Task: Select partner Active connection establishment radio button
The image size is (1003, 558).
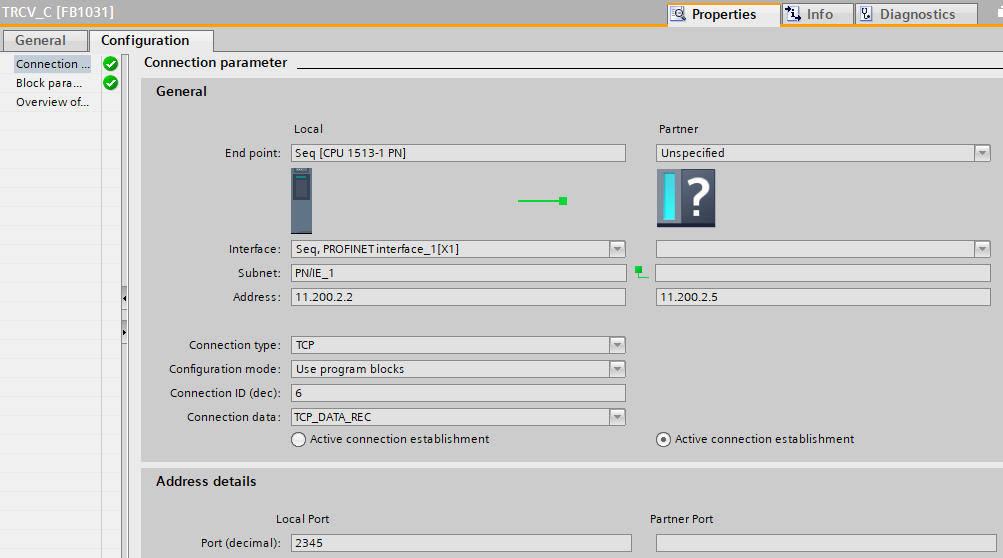Action: pyautogui.click(x=663, y=440)
